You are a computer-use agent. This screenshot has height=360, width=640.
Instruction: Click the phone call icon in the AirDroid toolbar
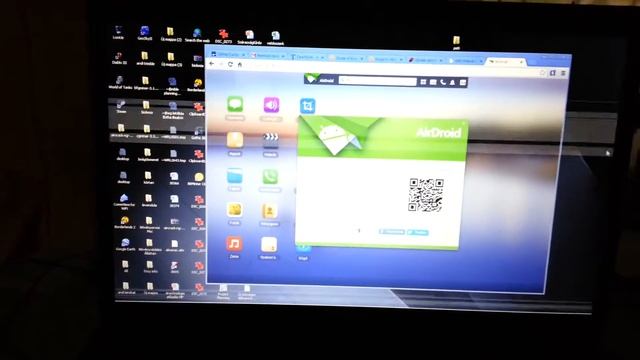tap(443, 82)
